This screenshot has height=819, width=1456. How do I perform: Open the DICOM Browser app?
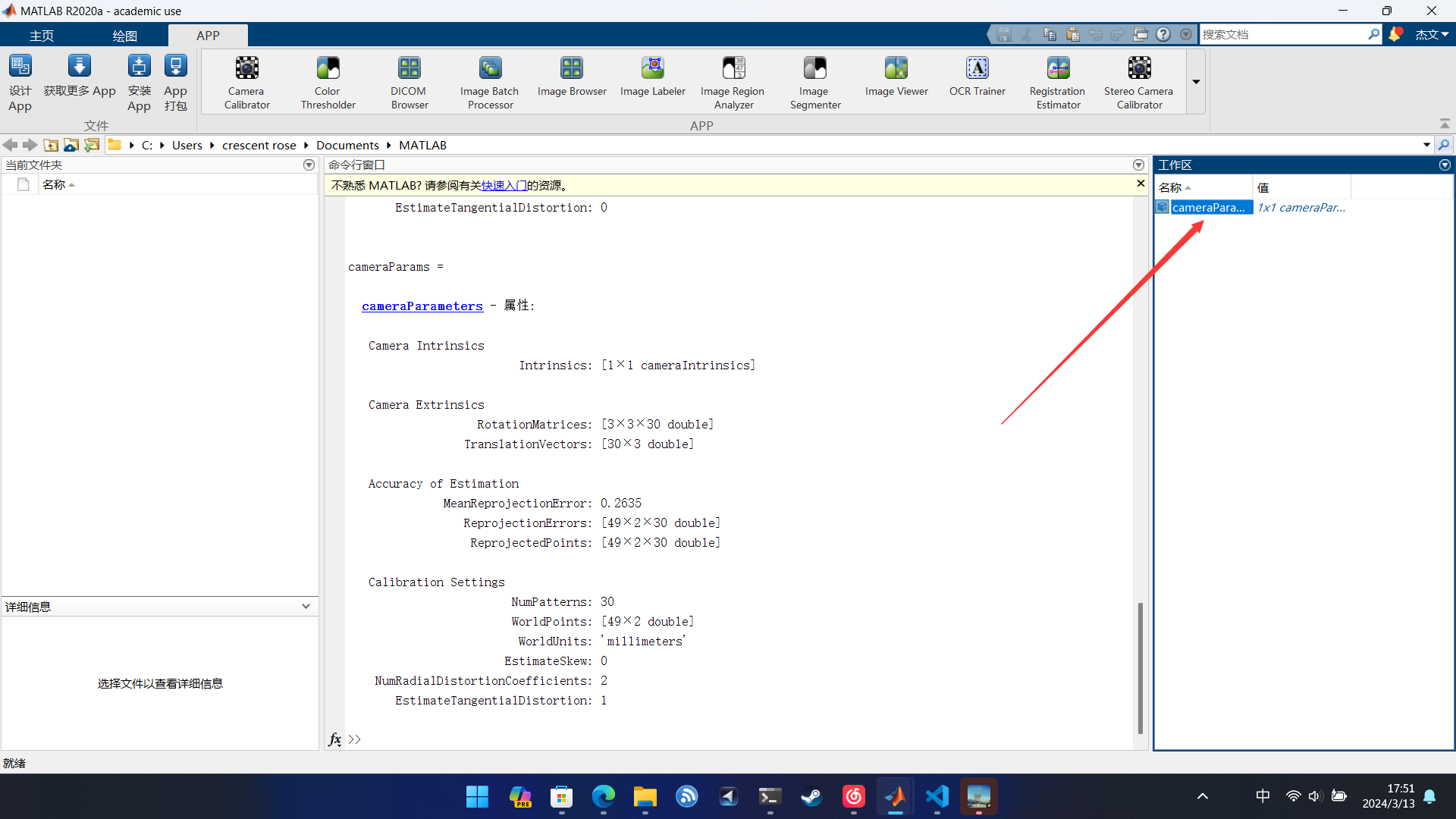pos(409,82)
